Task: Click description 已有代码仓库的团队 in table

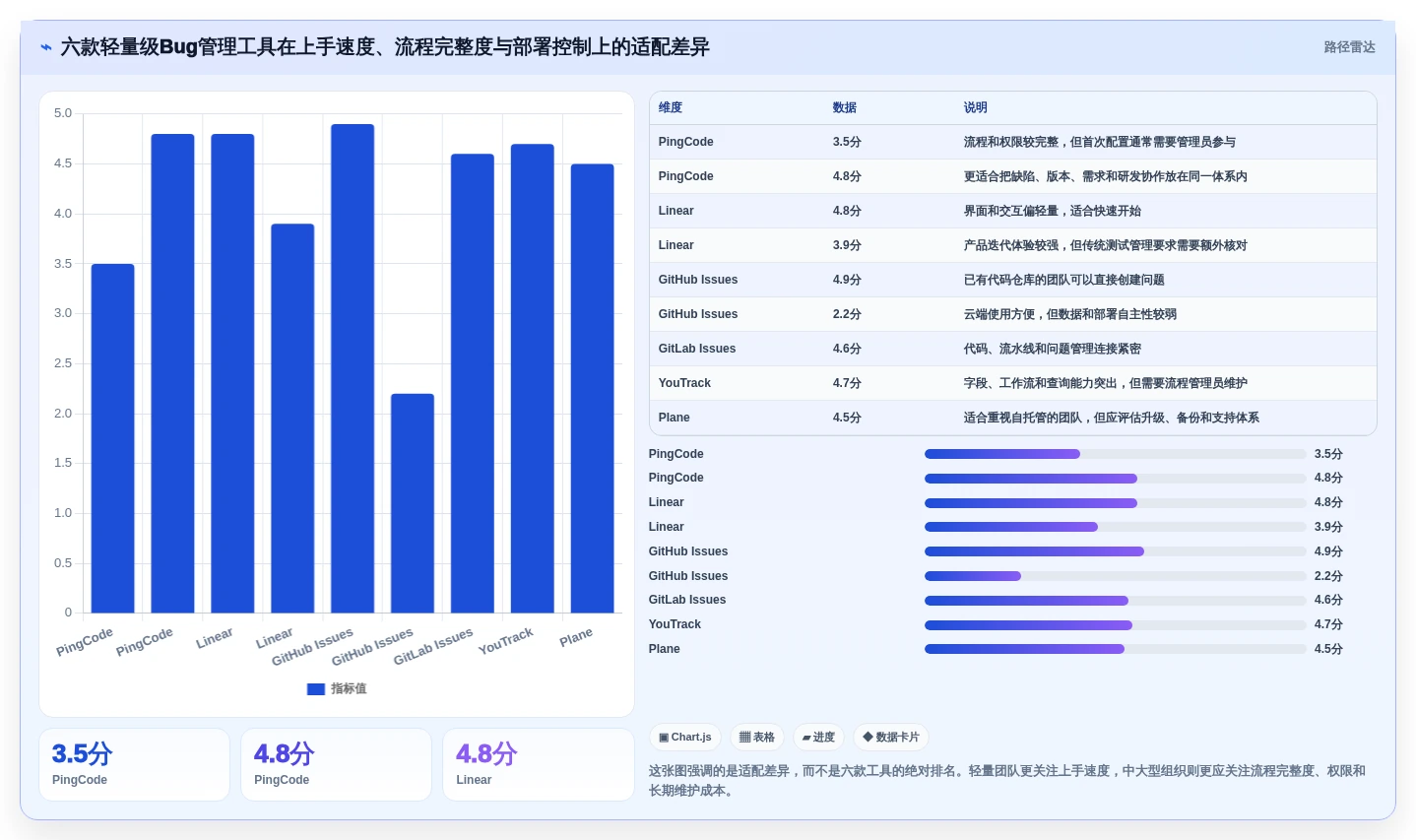Action: (1064, 280)
